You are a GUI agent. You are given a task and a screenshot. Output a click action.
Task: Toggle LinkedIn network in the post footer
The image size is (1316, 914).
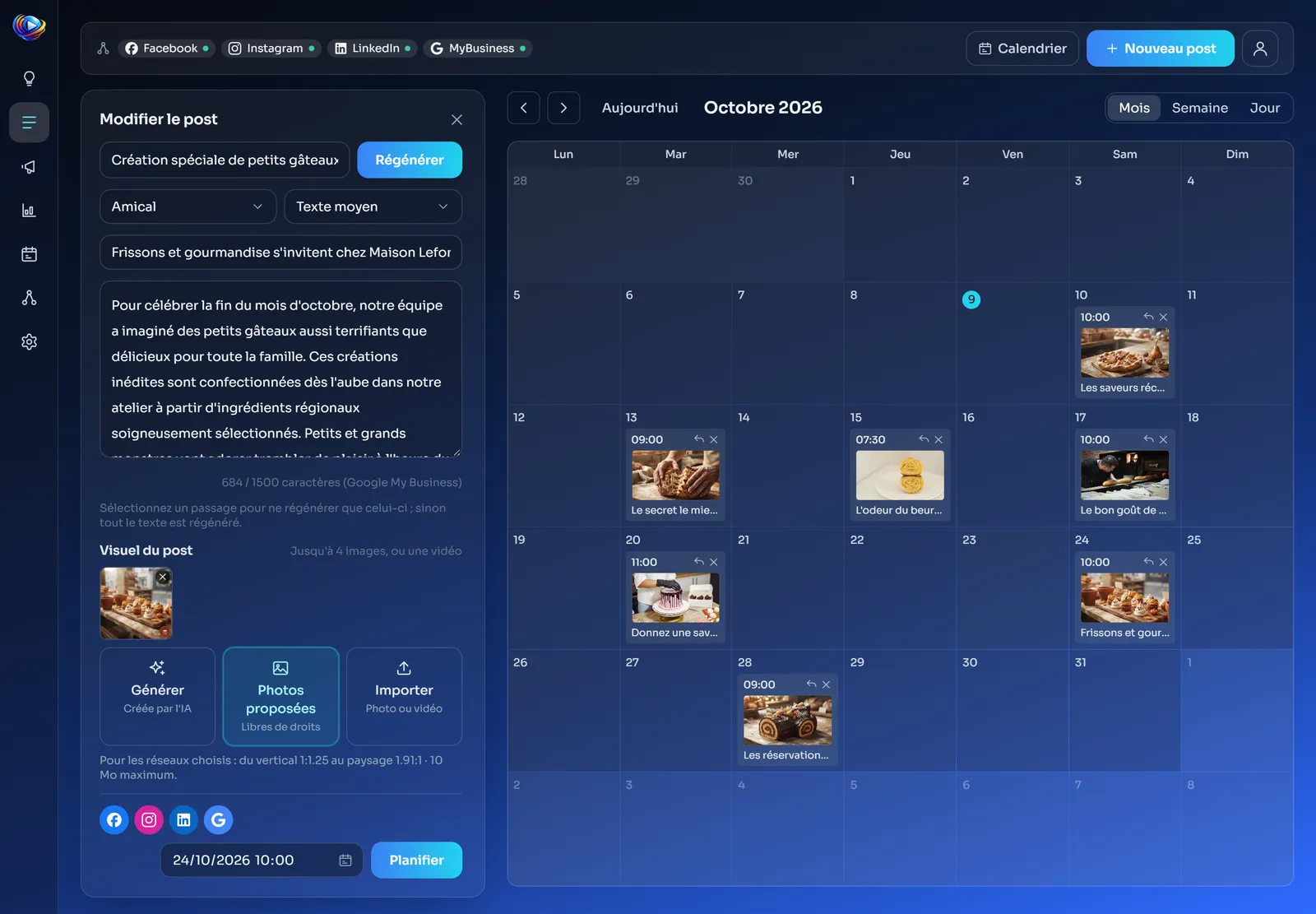(183, 819)
